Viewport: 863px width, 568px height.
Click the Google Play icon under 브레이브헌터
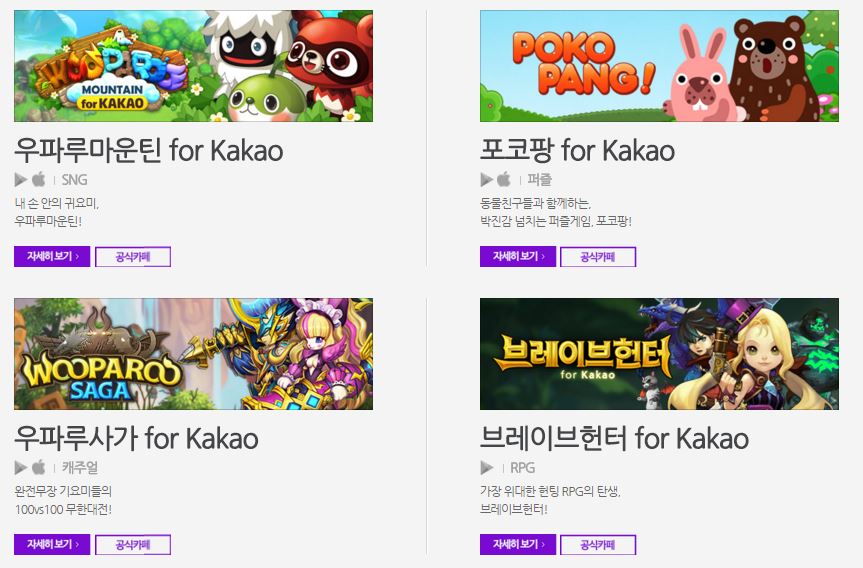487,468
